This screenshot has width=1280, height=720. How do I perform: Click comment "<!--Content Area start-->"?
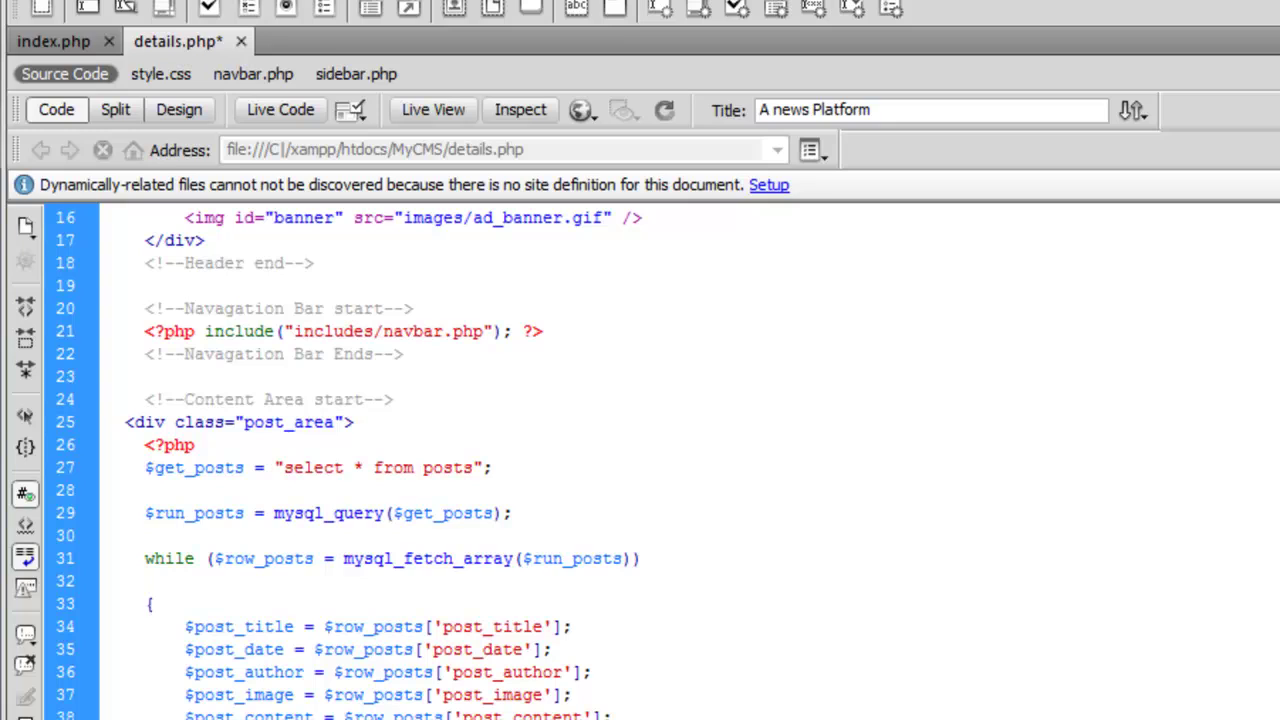pos(269,399)
